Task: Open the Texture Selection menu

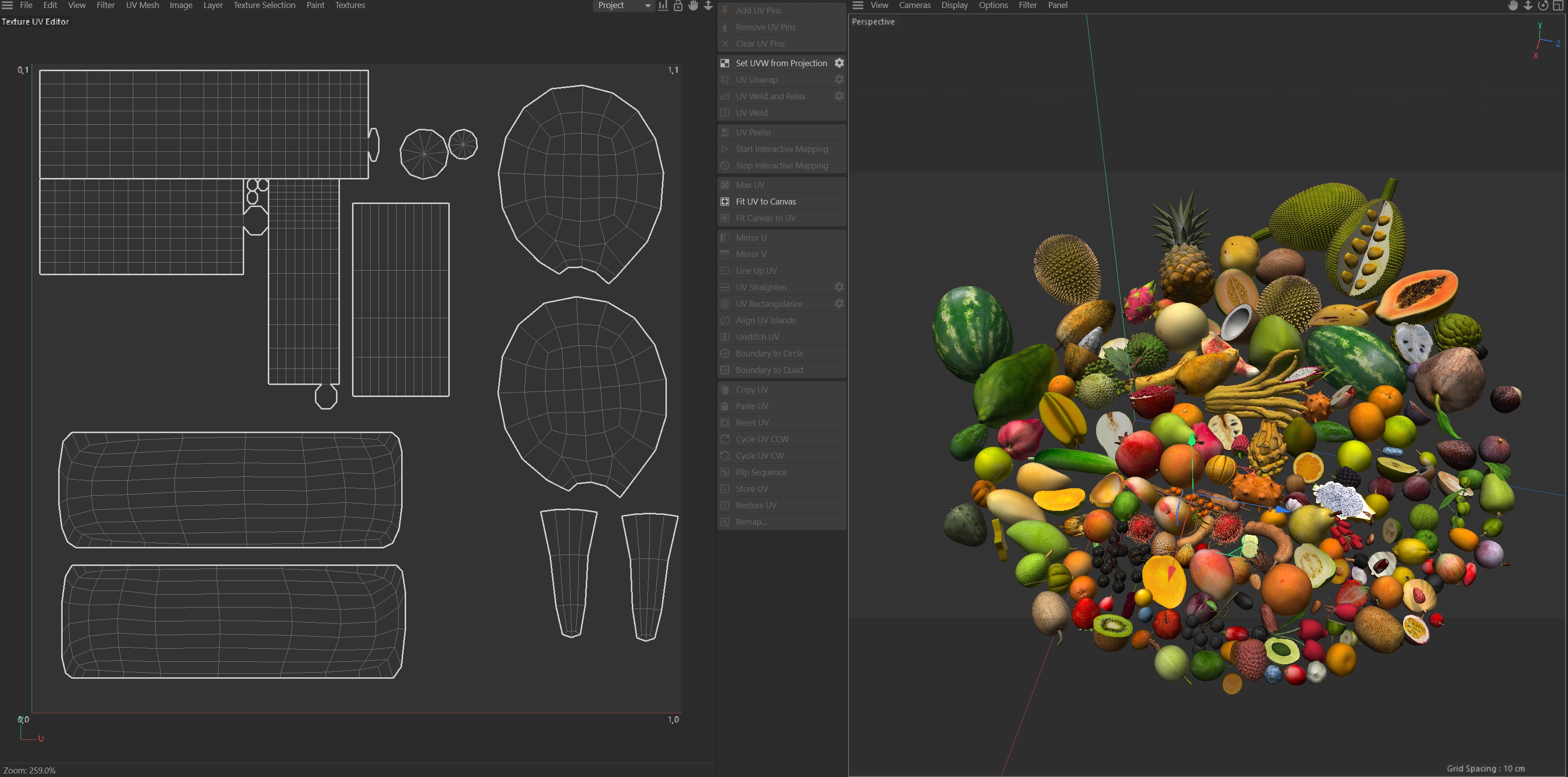Action: tap(264, 6)
